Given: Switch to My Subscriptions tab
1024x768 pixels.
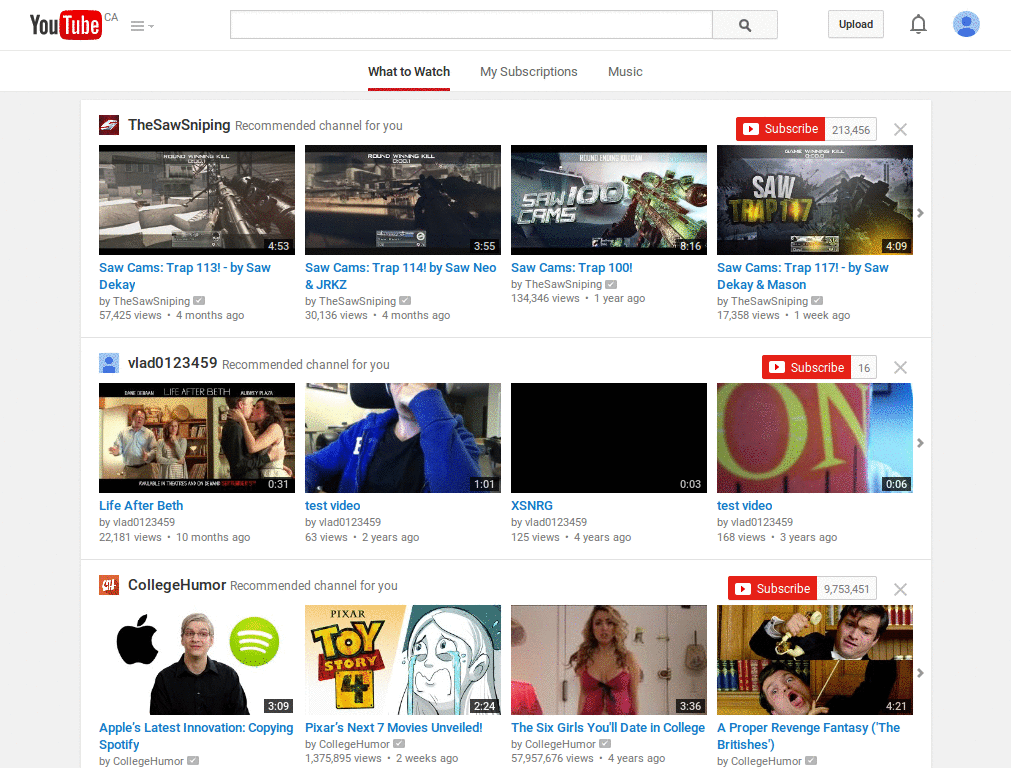Looking at the screenshot, I should (528, 72).
